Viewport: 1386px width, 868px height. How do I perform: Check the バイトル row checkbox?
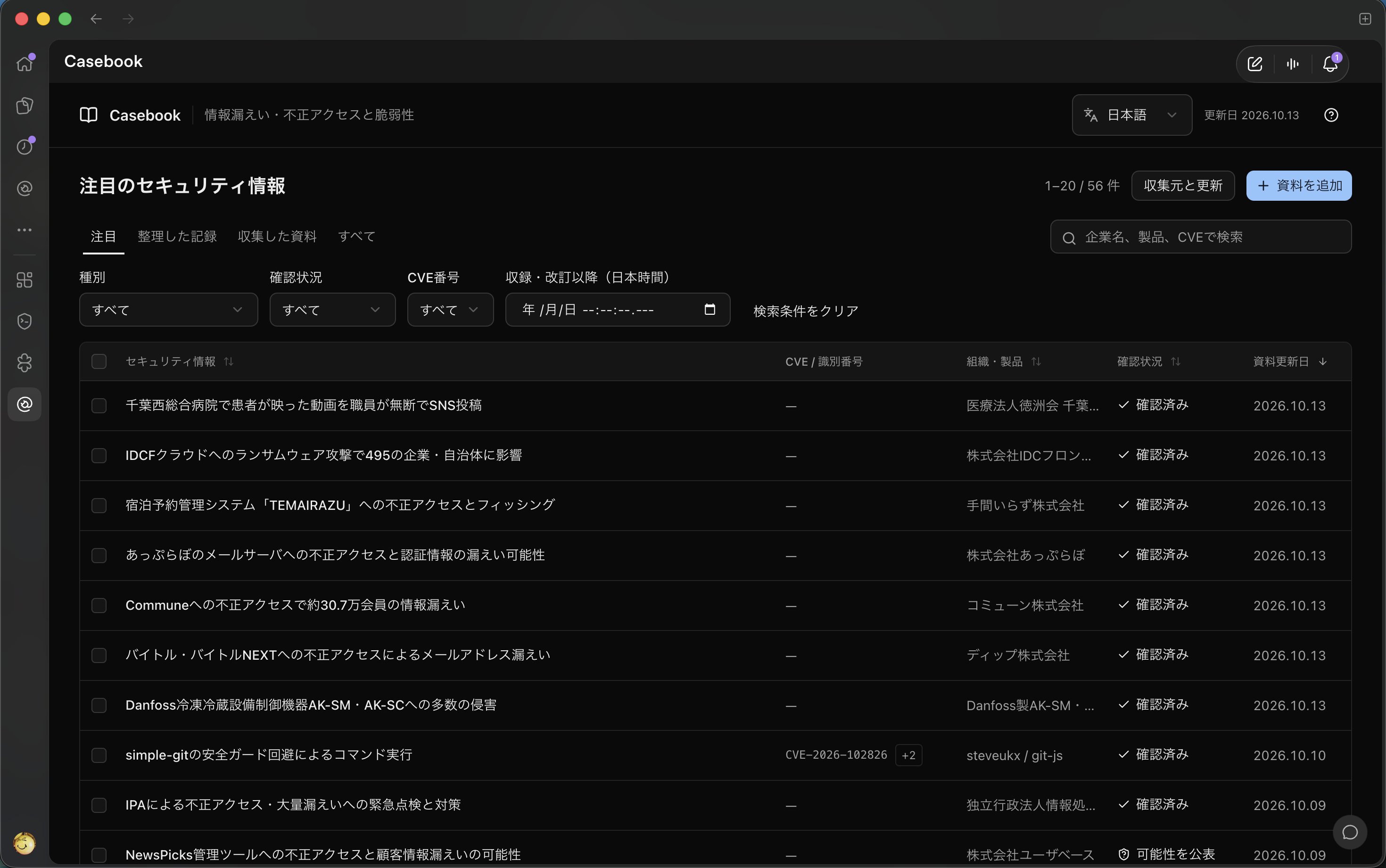(x=99, y=655)
